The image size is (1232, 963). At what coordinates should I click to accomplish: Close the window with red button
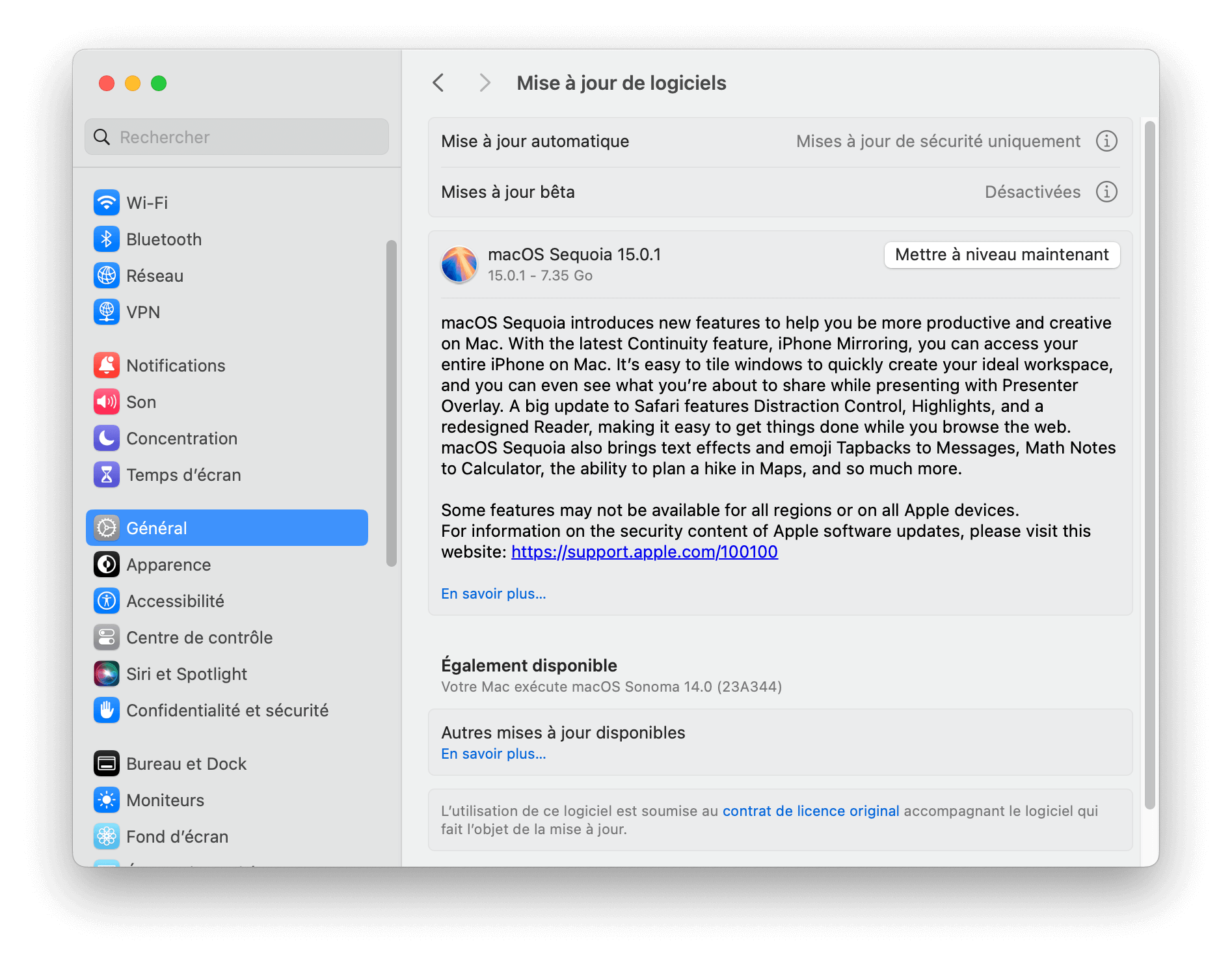[107, 83]
